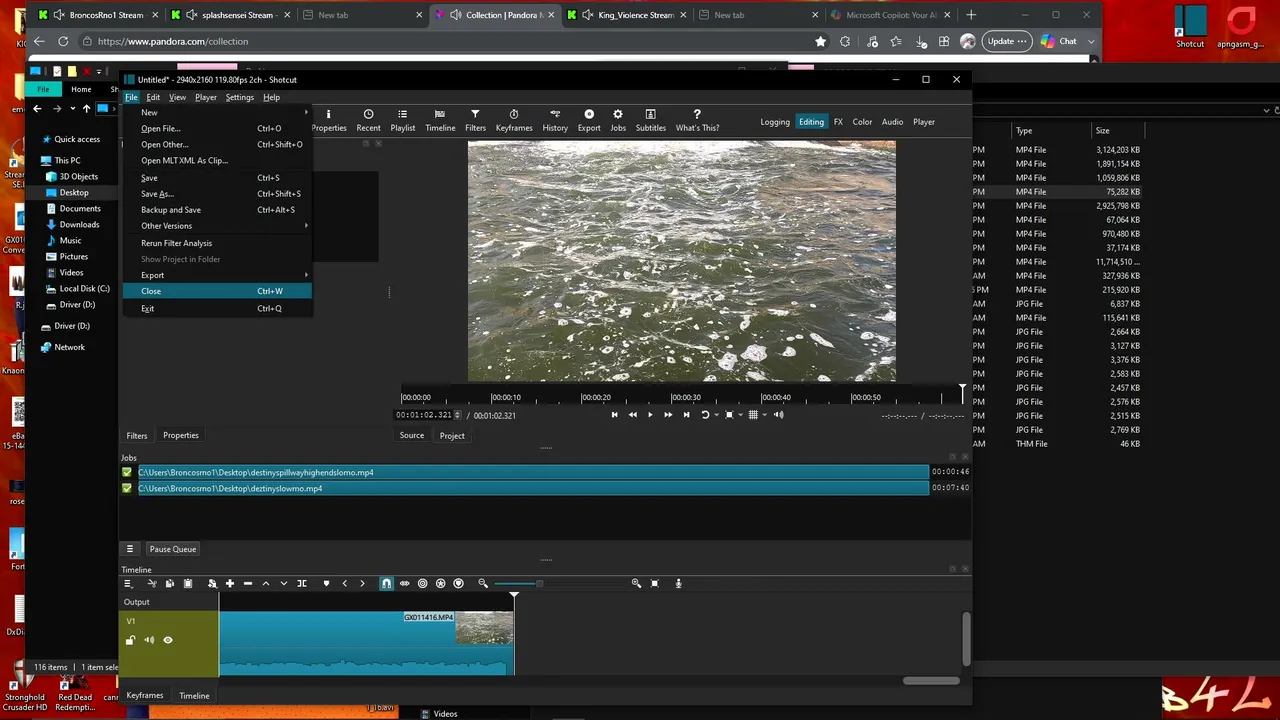This screenshot has width=1280, height=720.
Task: Lock the V1 track
Action: [x=130, y=640]
